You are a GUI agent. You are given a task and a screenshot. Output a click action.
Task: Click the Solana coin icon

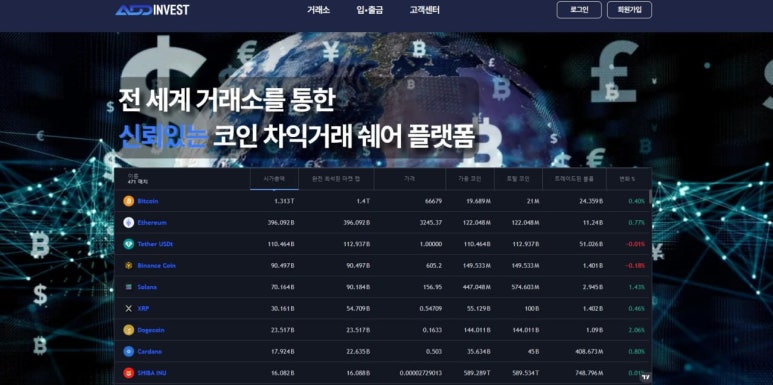point(129,286)
